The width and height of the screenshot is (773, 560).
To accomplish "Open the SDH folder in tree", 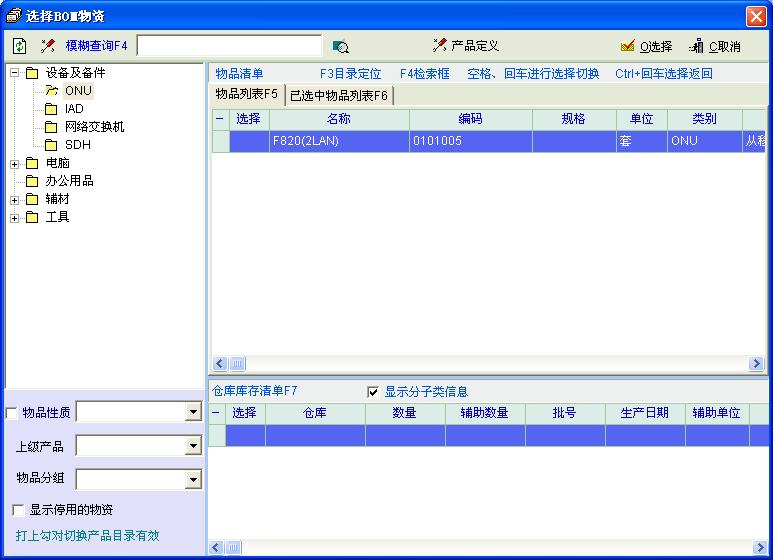I will (x=77, y=145).
